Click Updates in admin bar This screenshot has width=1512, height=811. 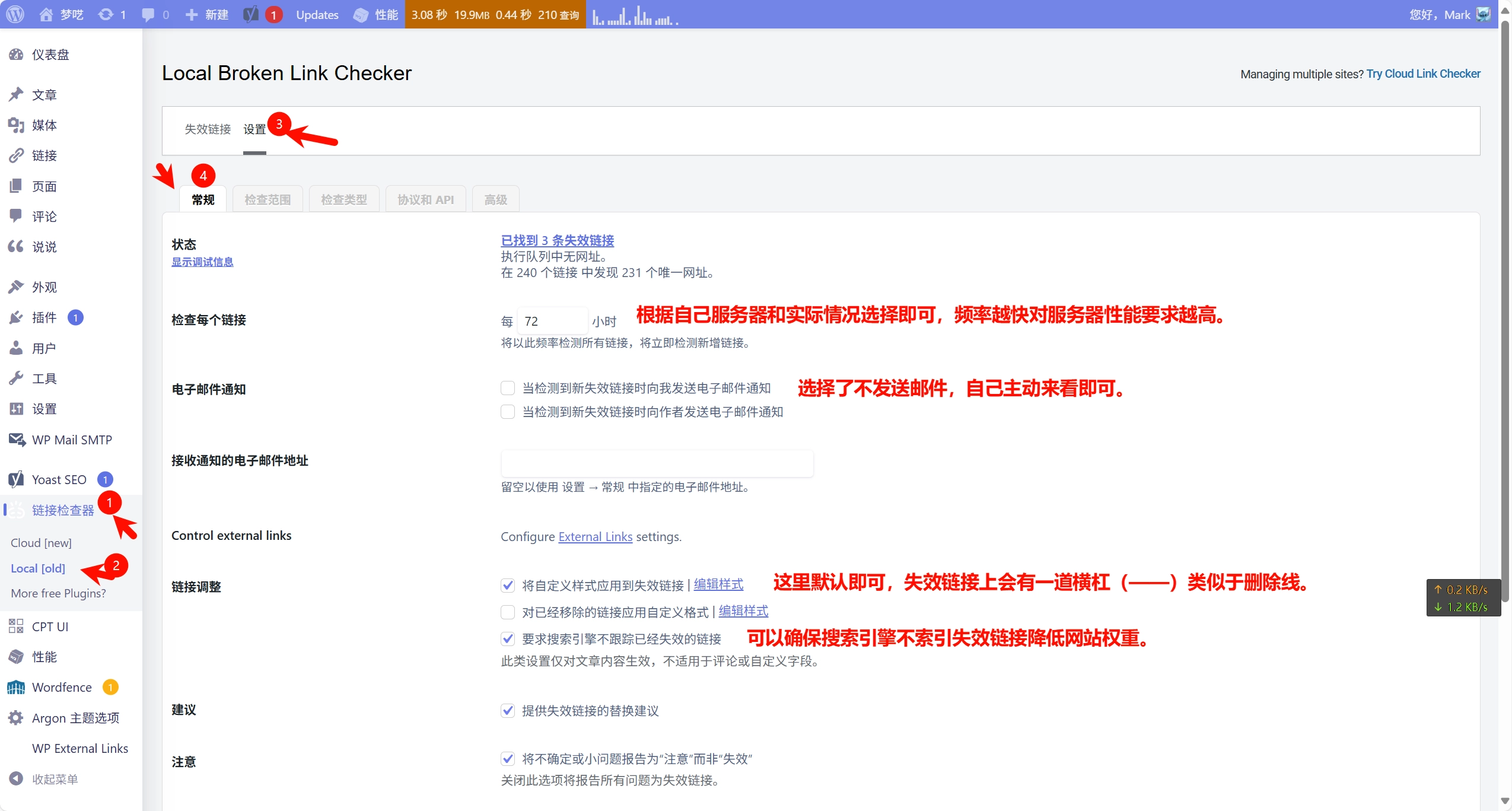[317, 15]
